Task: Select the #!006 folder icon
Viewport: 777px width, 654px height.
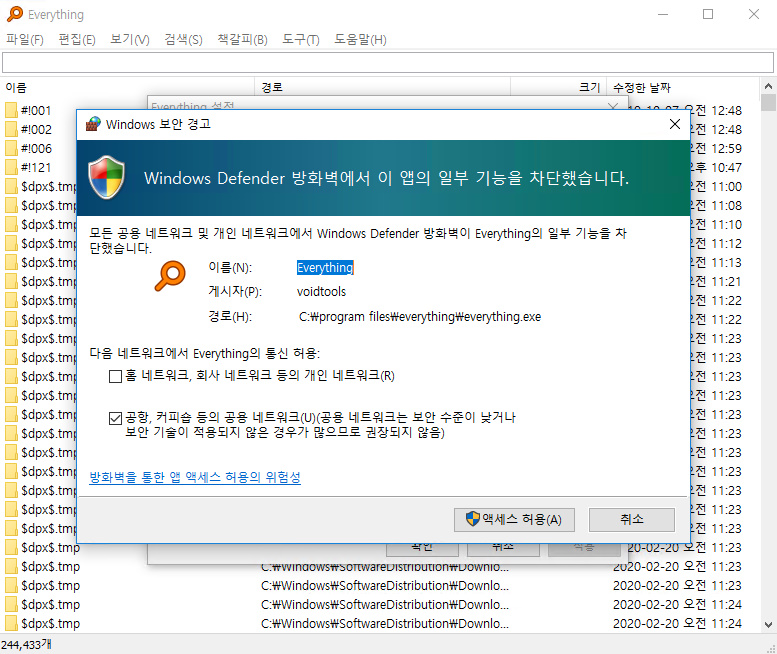Action: click(x=11, y=148)
